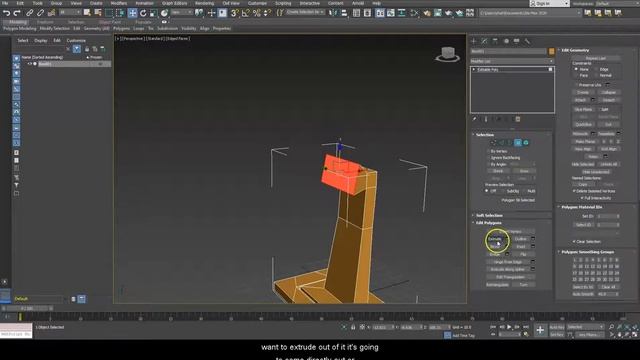The image size is (640, 360).
Task: Activate the Select and Rotate tool
Action: coord(143,13)
